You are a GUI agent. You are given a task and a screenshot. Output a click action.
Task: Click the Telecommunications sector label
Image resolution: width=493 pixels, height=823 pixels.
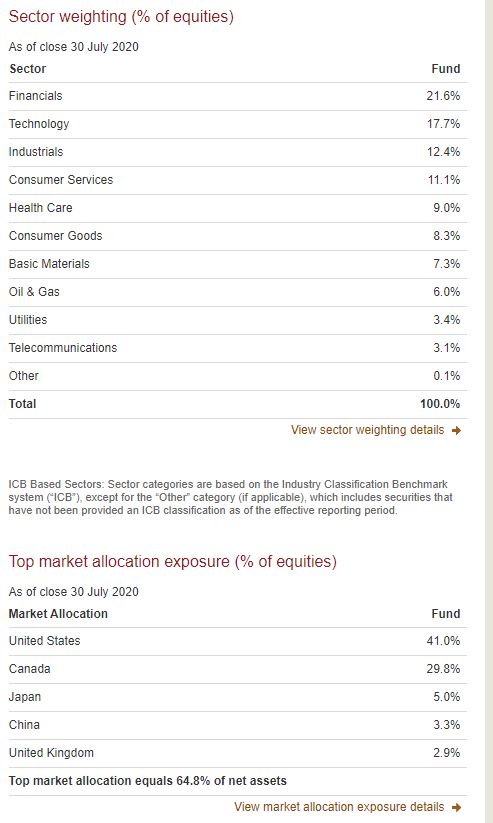[x=63, y=348]
